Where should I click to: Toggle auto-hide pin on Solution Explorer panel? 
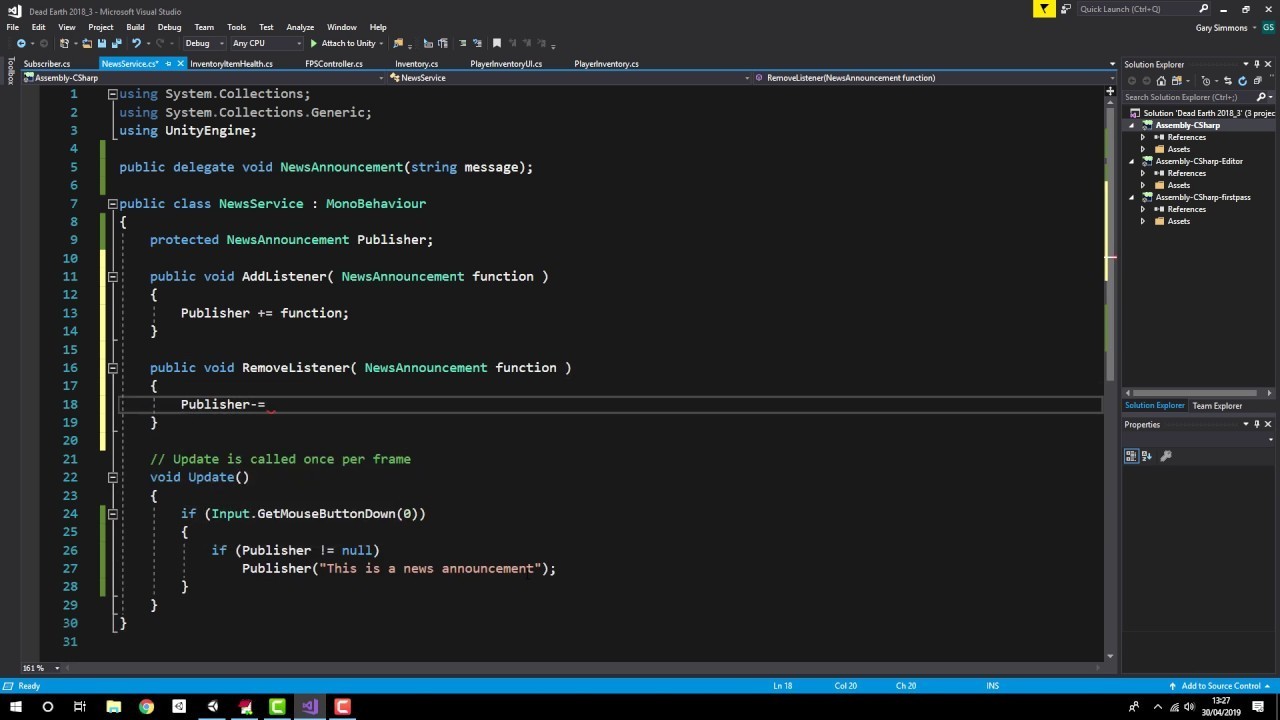1257,64
